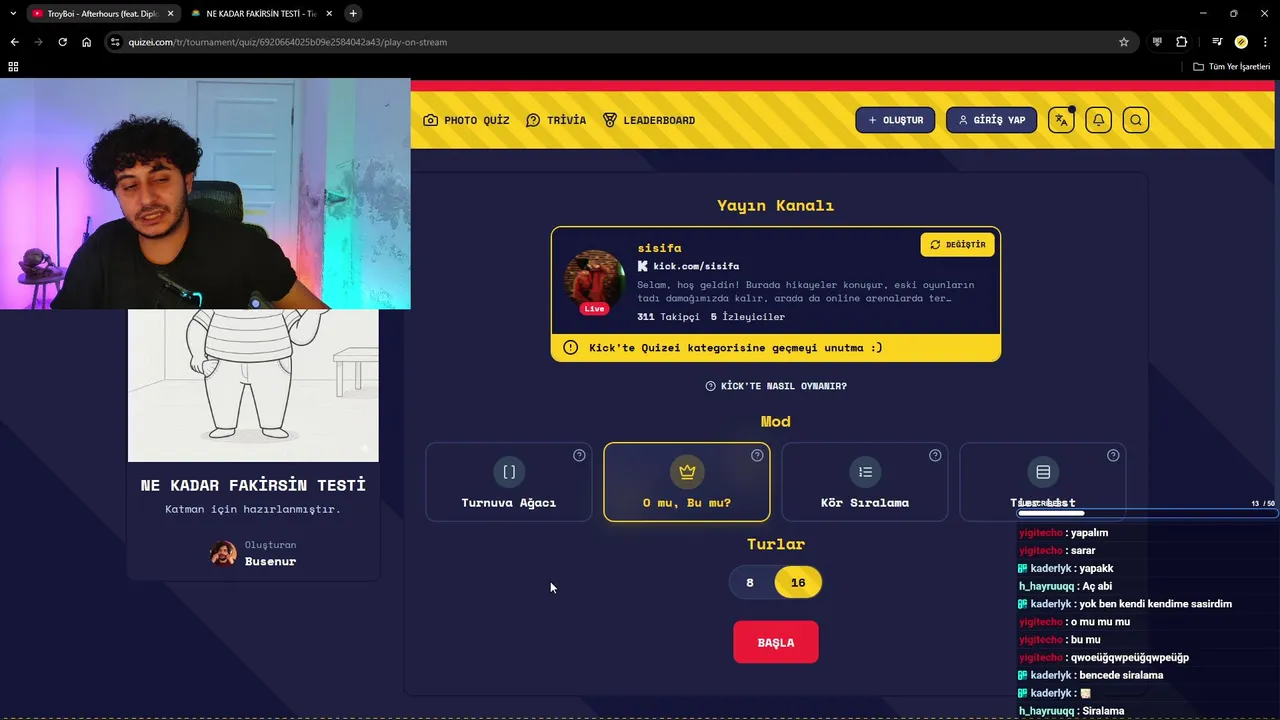Click the download extension icon in toolbar
The image size is (1280, 720).
click(1157, 42)
